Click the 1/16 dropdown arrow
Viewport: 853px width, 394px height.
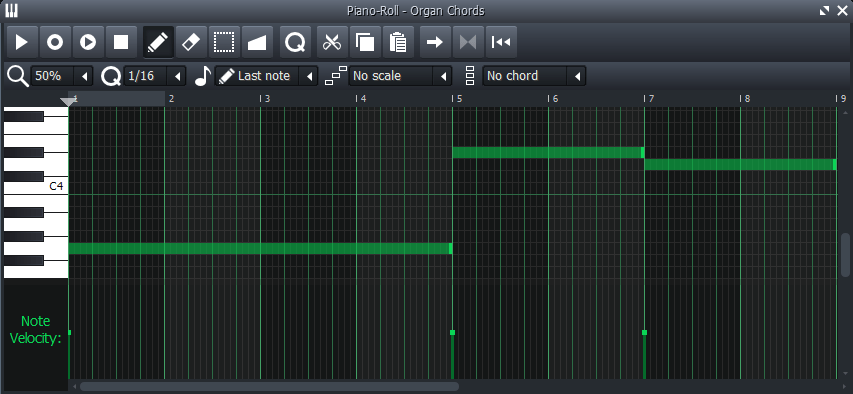point(177,76)
